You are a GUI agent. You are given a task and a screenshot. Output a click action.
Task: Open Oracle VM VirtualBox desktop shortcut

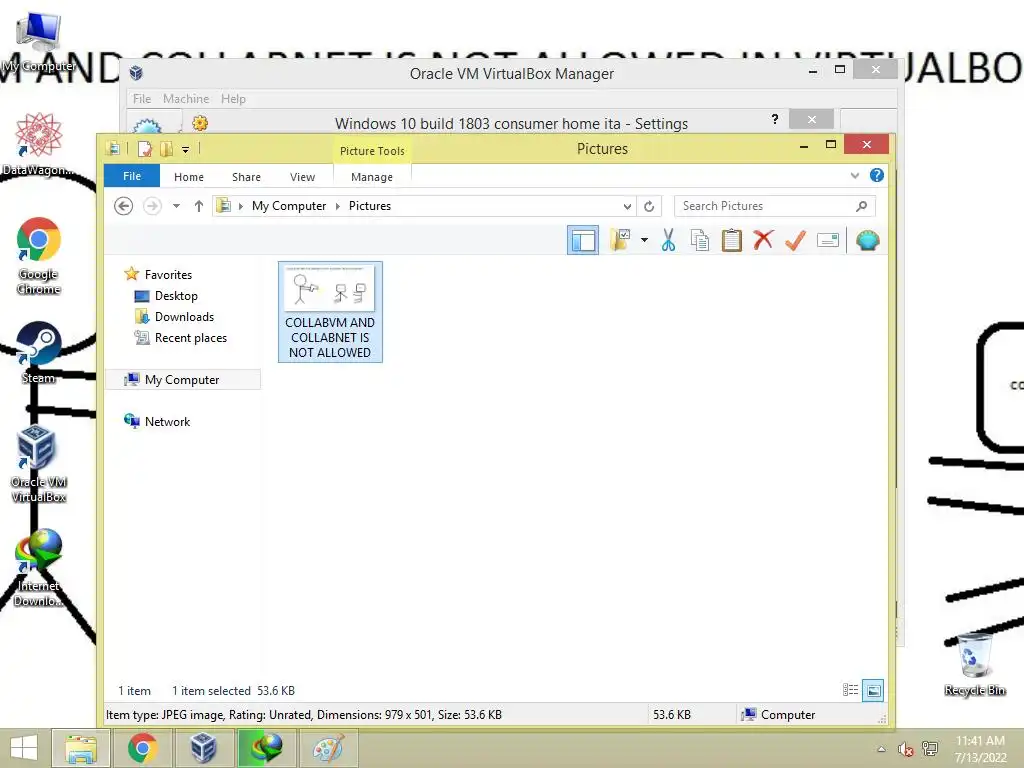[x=39, y=464]
